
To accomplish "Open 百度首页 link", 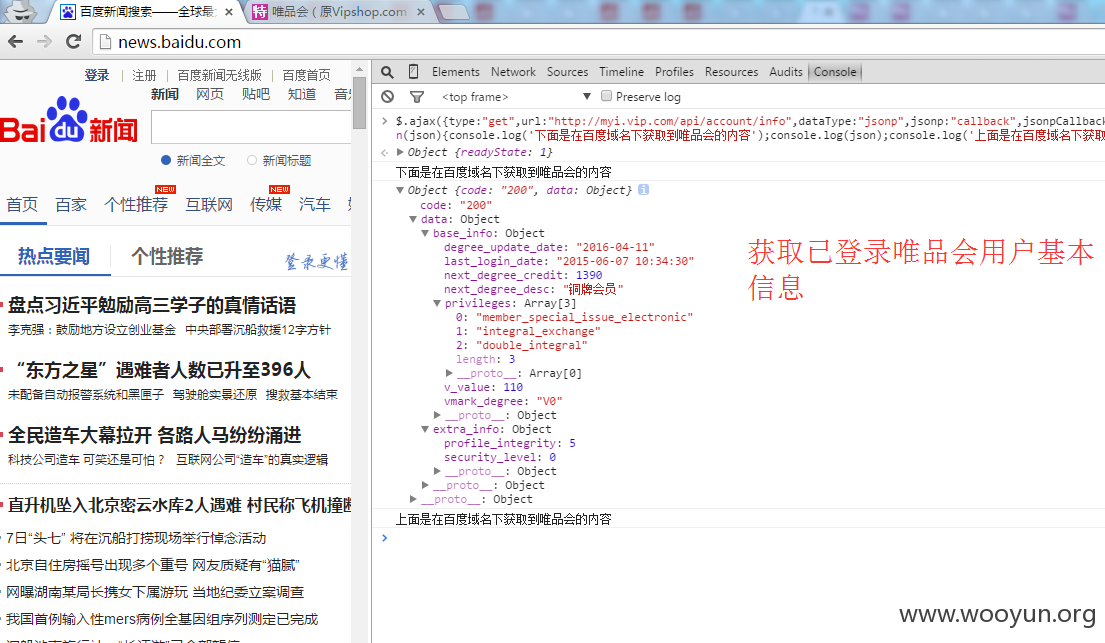I will tap(306, 75).
